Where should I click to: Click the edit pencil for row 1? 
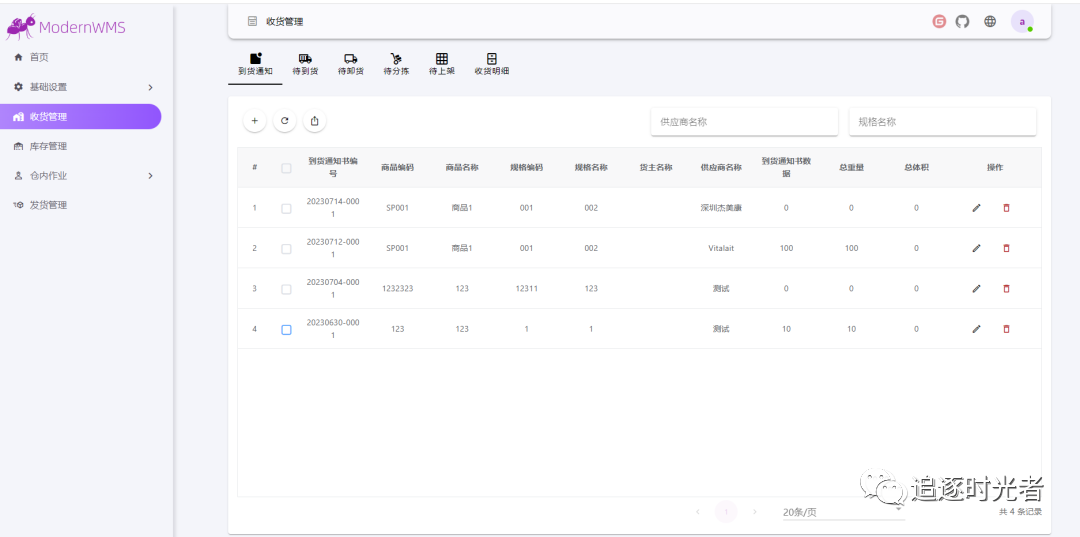[x=976, y=208]
